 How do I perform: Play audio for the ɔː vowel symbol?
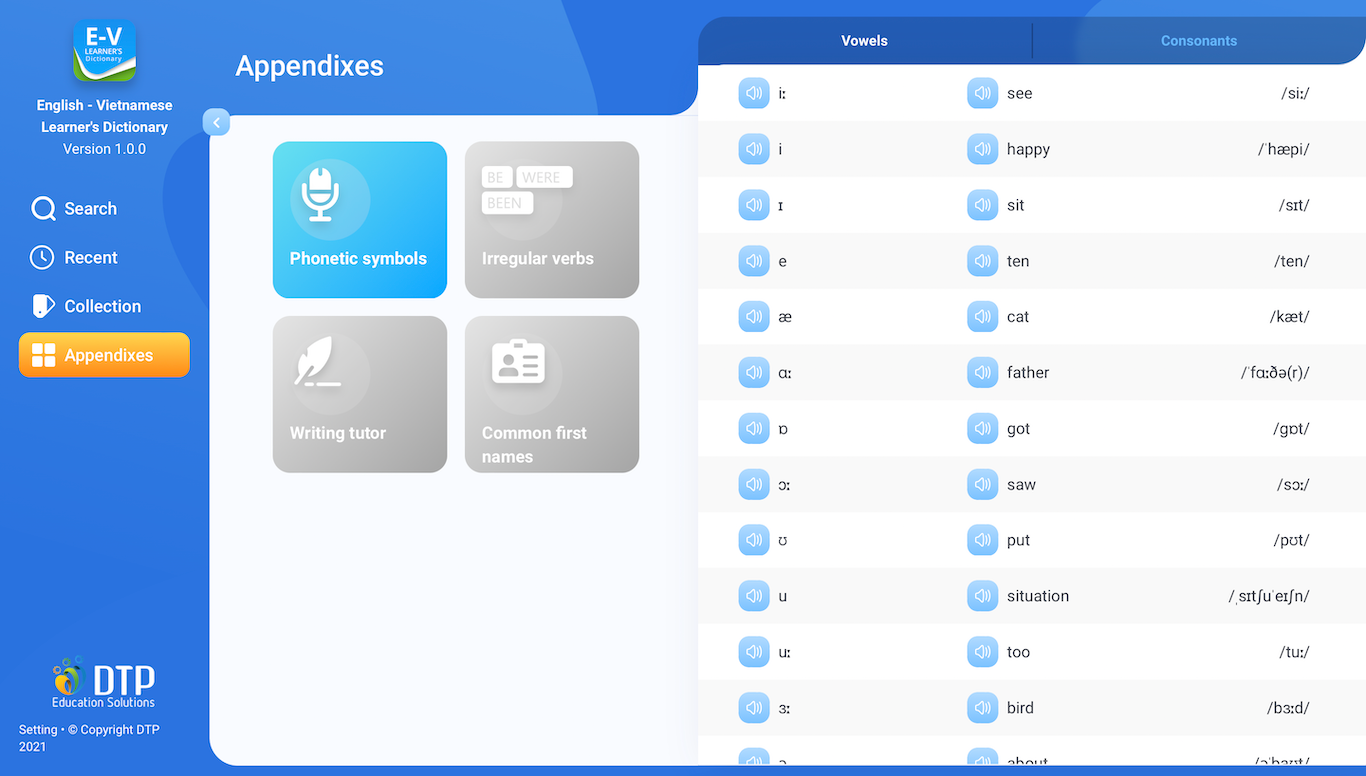(x=754, y=485)
